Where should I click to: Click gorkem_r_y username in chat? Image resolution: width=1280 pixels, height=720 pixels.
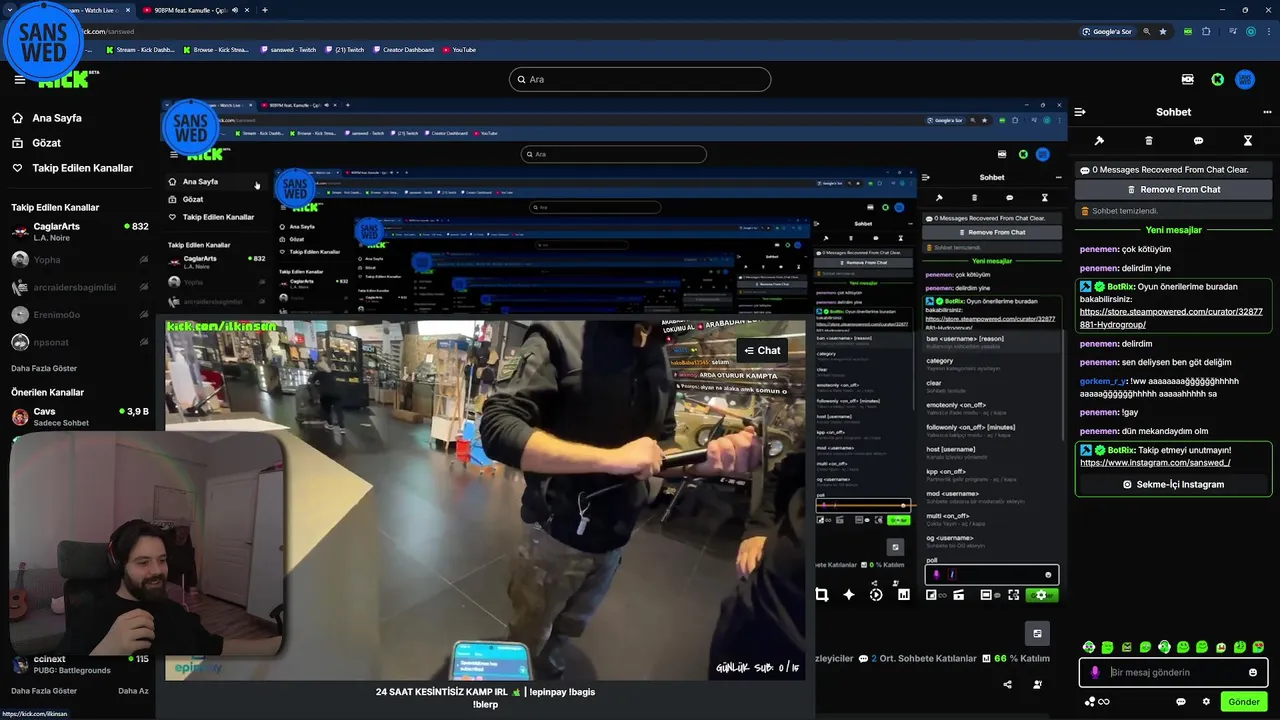(x=1103, y=381)
